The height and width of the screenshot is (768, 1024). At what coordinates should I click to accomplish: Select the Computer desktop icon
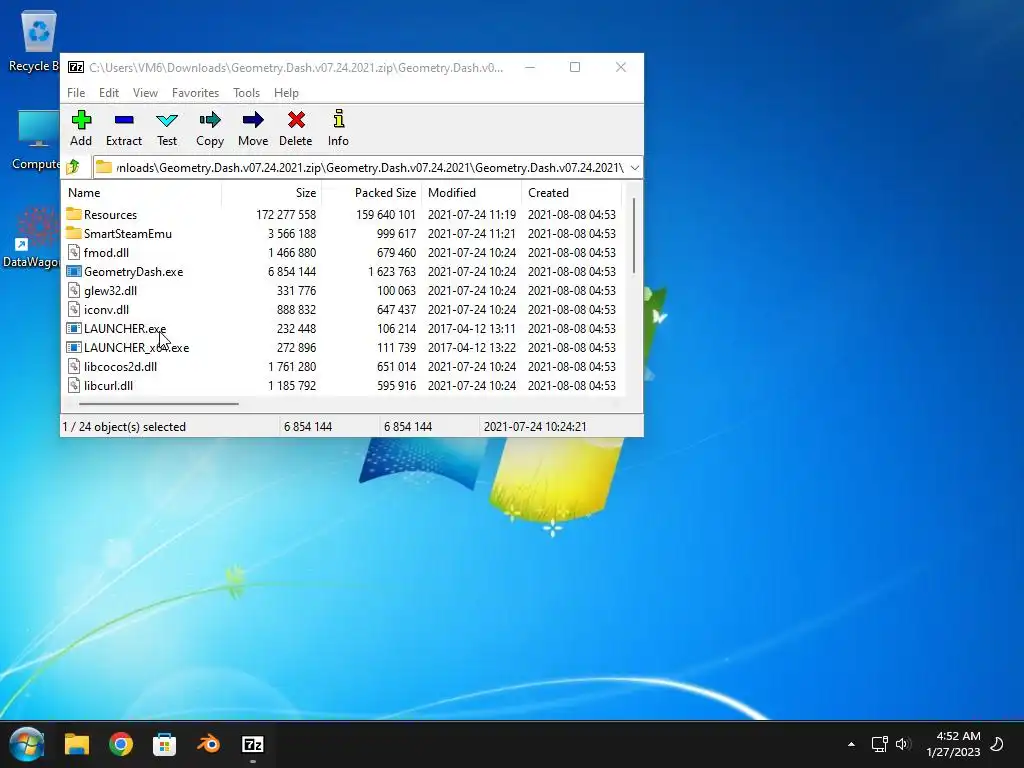tap(35, 140)
